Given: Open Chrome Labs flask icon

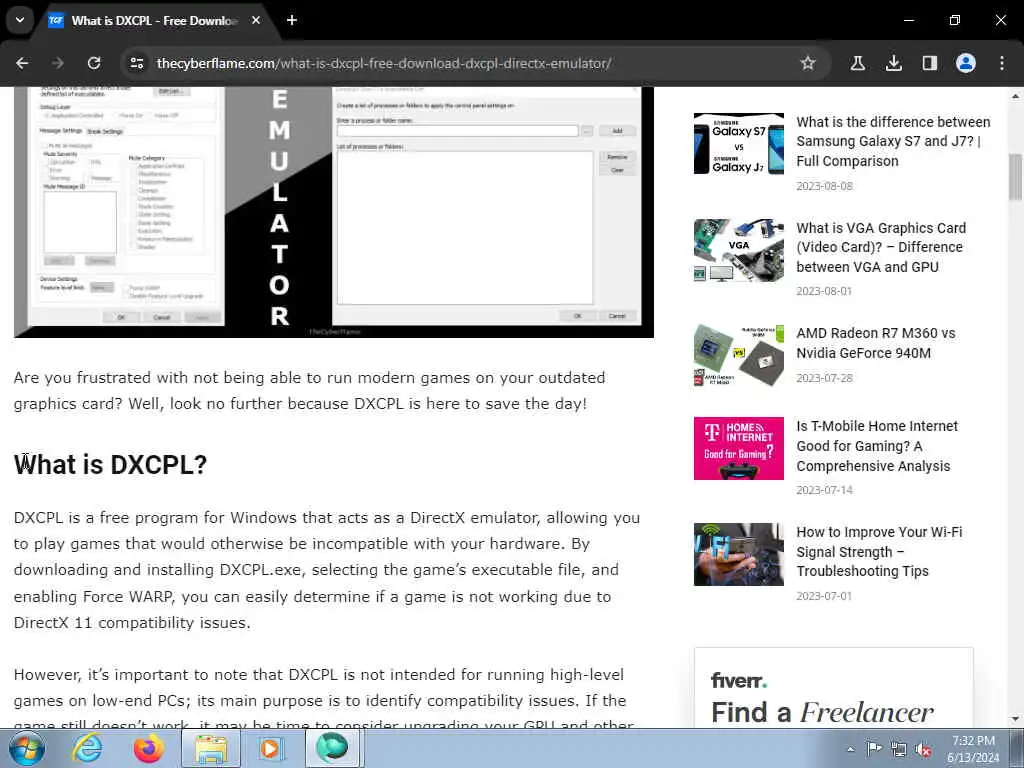Looking at the screenshot, I should click(857, 63).
